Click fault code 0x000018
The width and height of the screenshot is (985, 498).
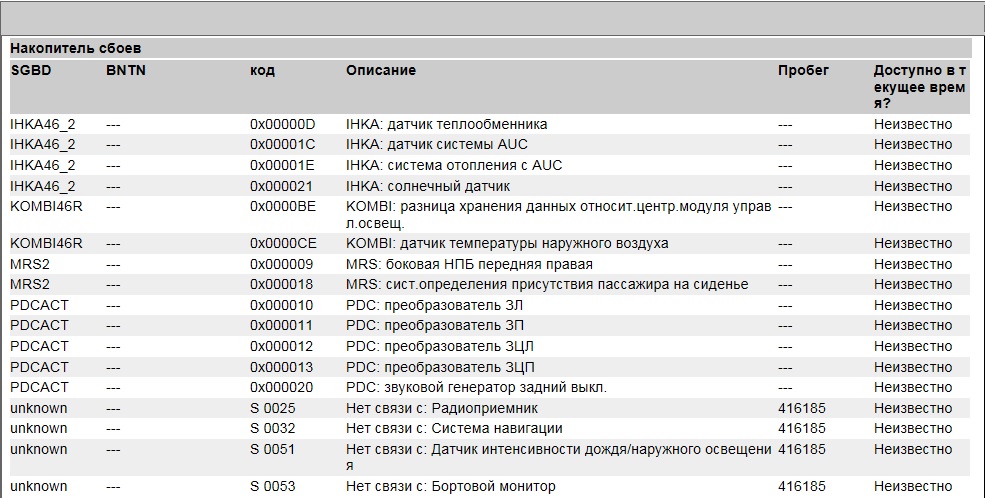coord(282,284)
